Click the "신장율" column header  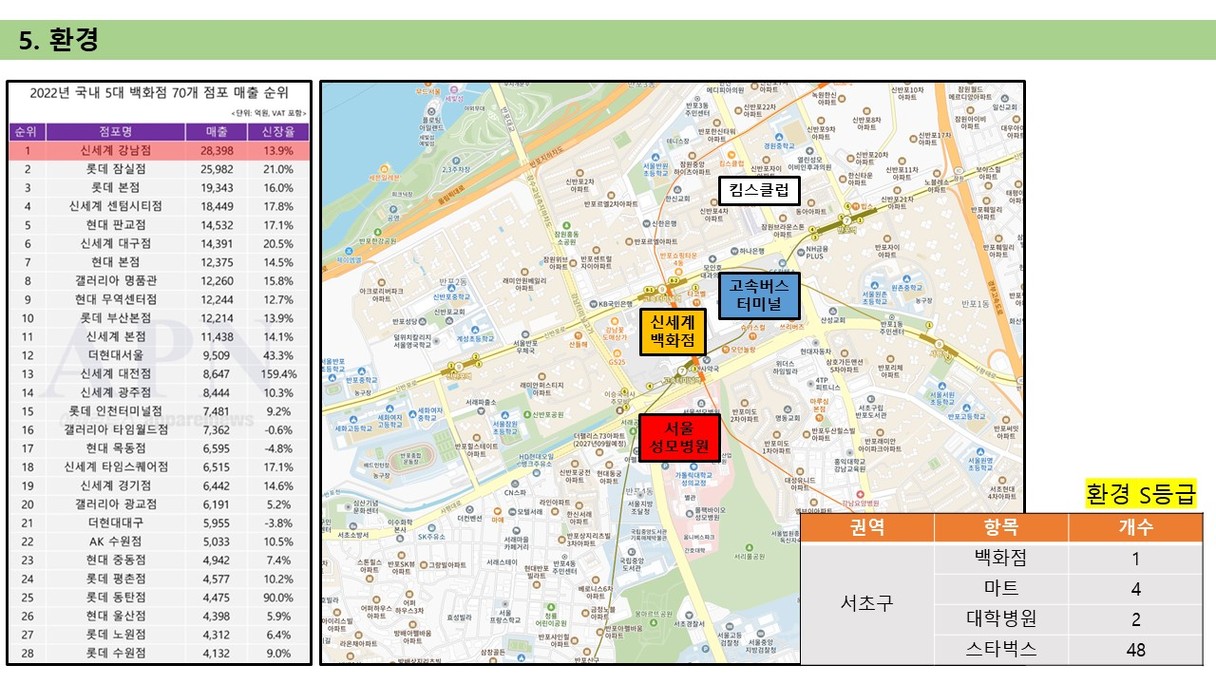277,132
